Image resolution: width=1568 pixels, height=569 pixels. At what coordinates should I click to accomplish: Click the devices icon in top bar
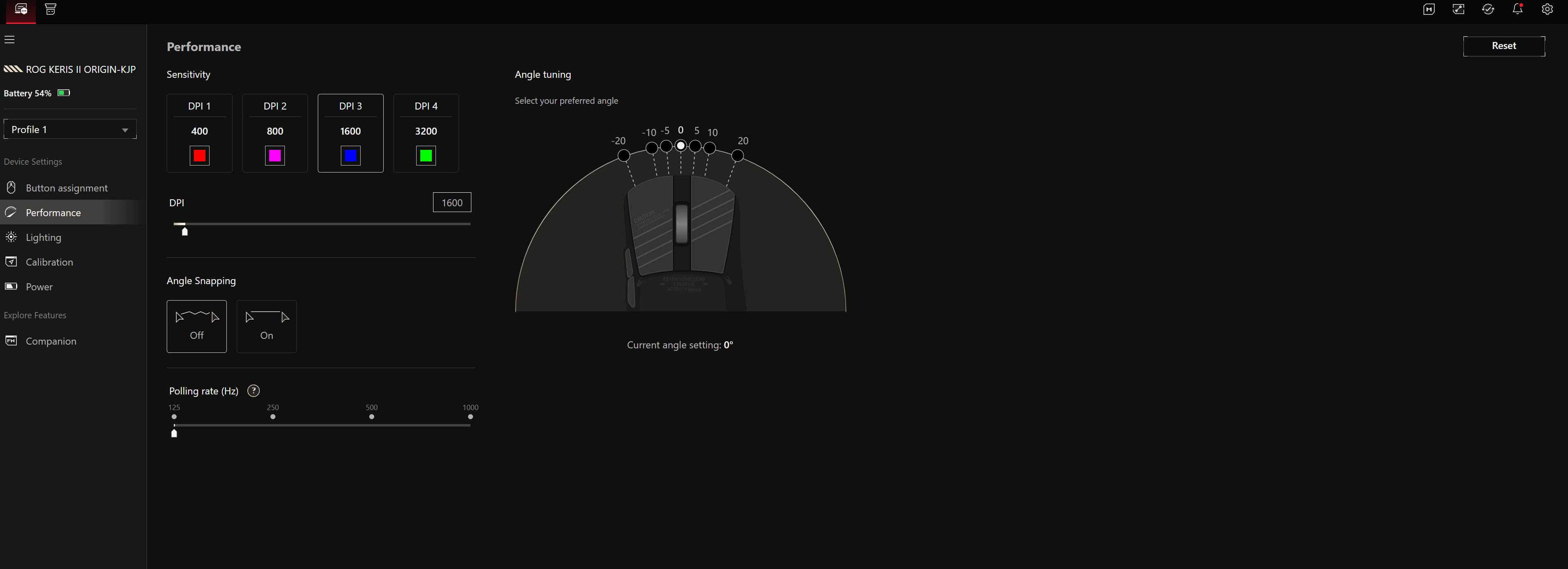click(x=21, y=10)
